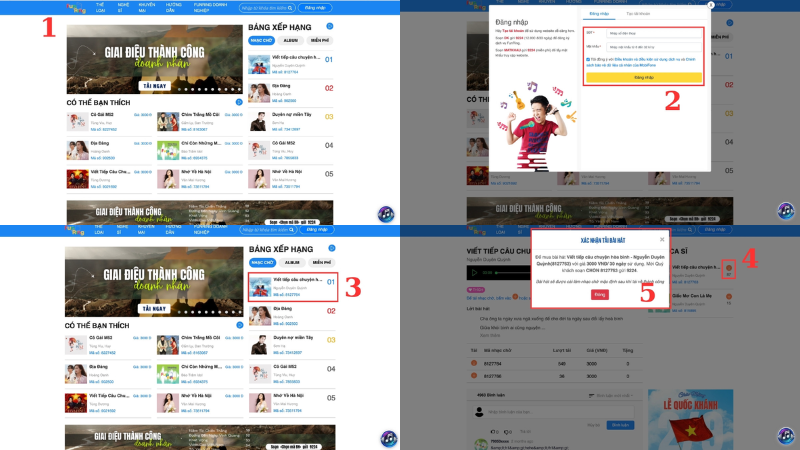This screenshot has height=450, width=800.
Task: Click FunRing logo in step 1 screen
Action: click(76, 7)
